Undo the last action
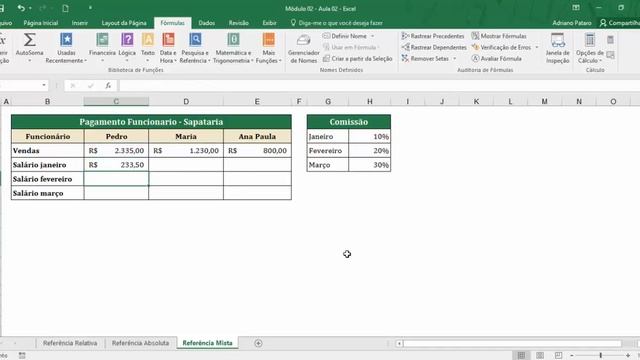 pyautogui.click(x=21, y=8)
